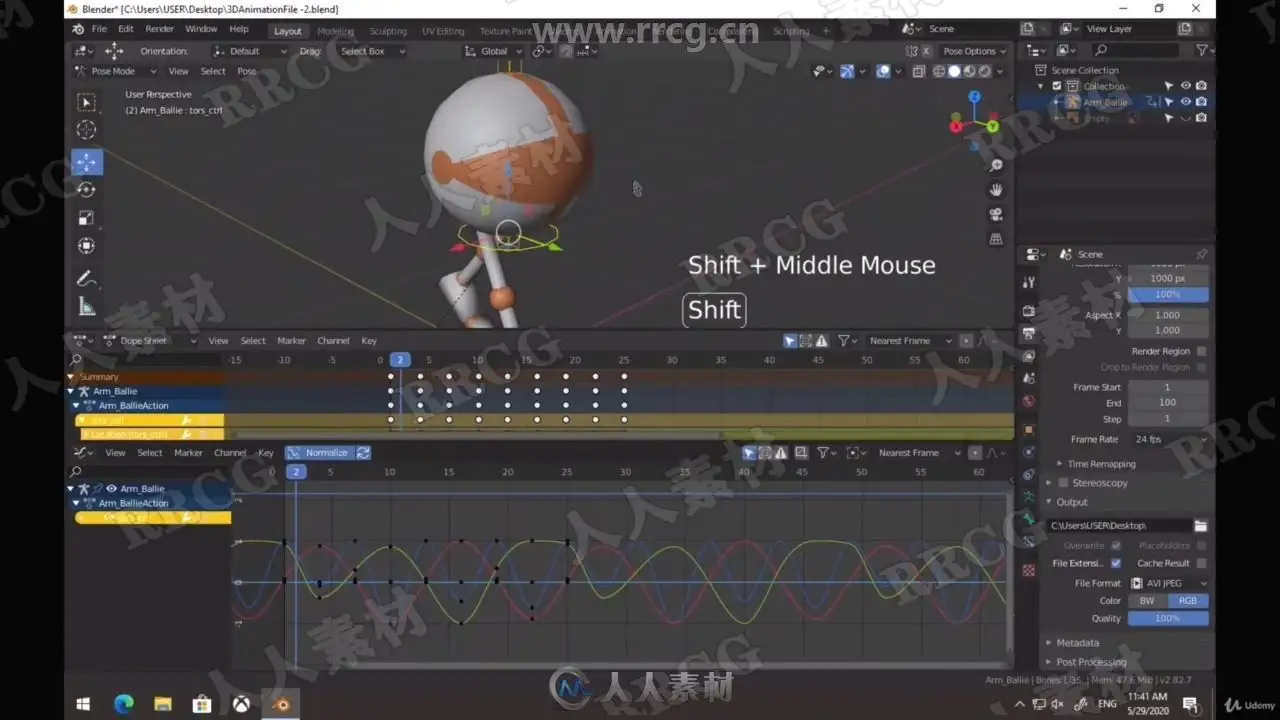Open the Frame Rate 24 fps dropdown
Screen dimensions: 1280x720
(x=1168, y=439)
